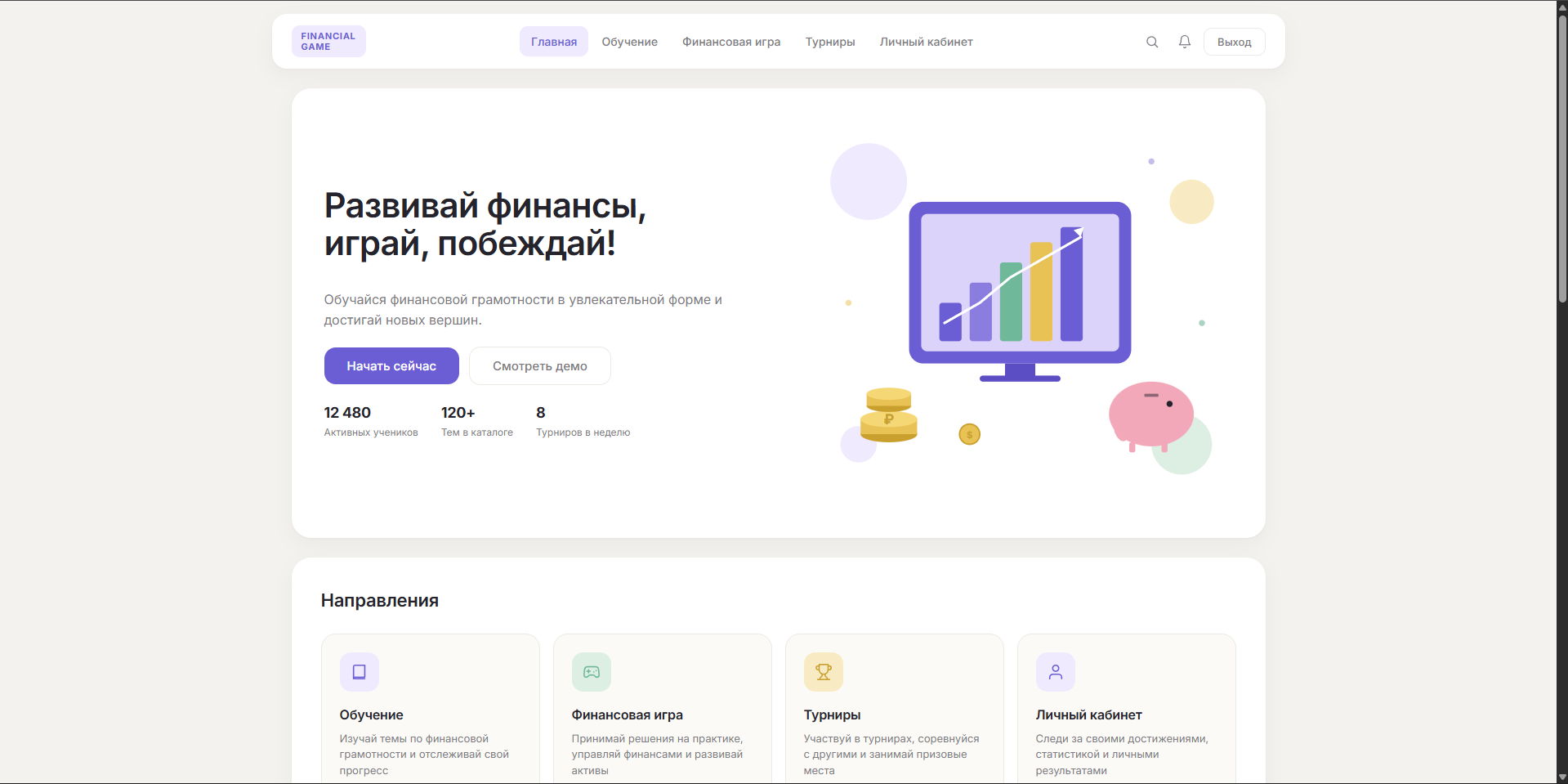Viewport: 1568px width, 784px height.
Task: Click the Обучение description starting with Изучай темы
Action: pyautogui.click(x=424, y=755)
